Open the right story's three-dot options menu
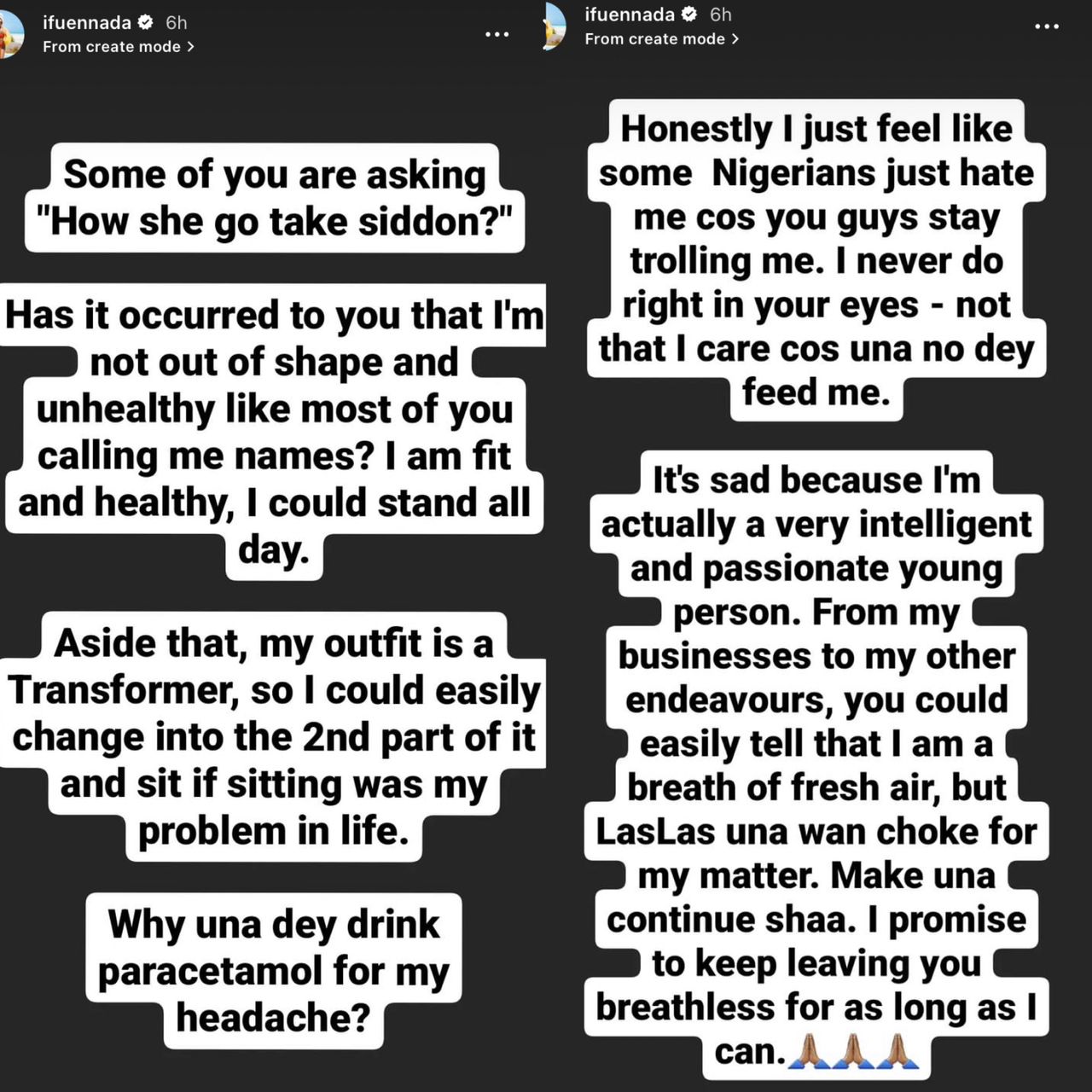This screenshot has width=1092, height=1092. point(1047,26)
